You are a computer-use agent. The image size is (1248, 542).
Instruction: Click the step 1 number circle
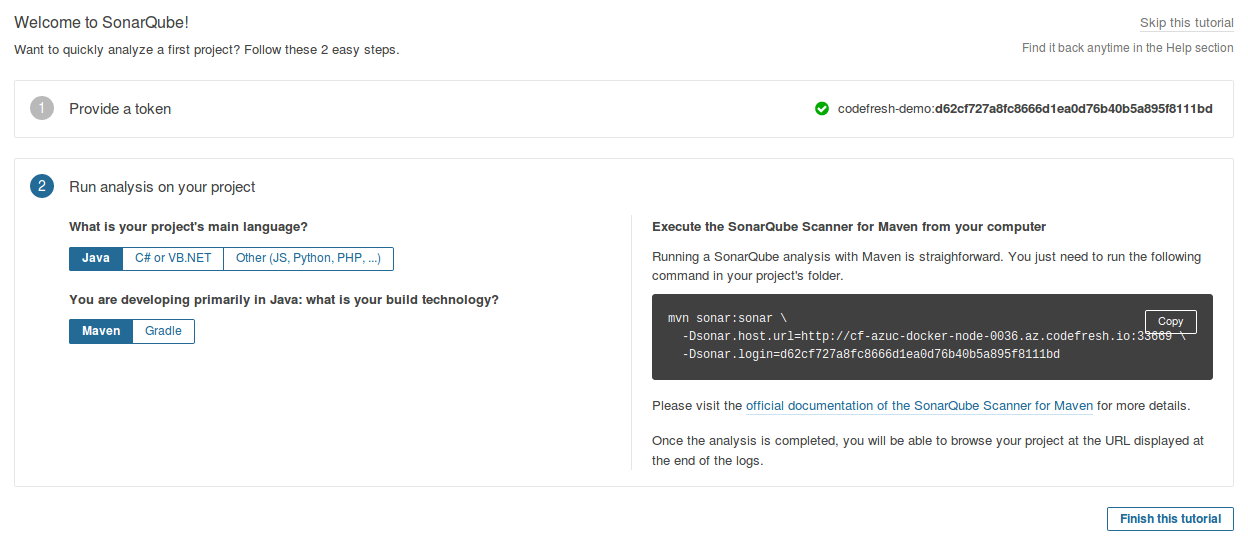(42, 108)
